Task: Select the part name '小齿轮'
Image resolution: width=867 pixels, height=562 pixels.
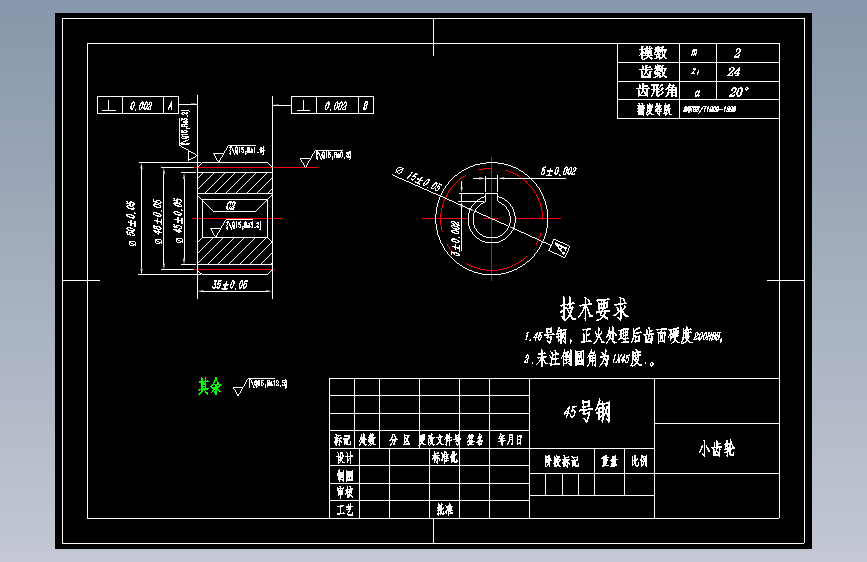Action: click(717, 449)
